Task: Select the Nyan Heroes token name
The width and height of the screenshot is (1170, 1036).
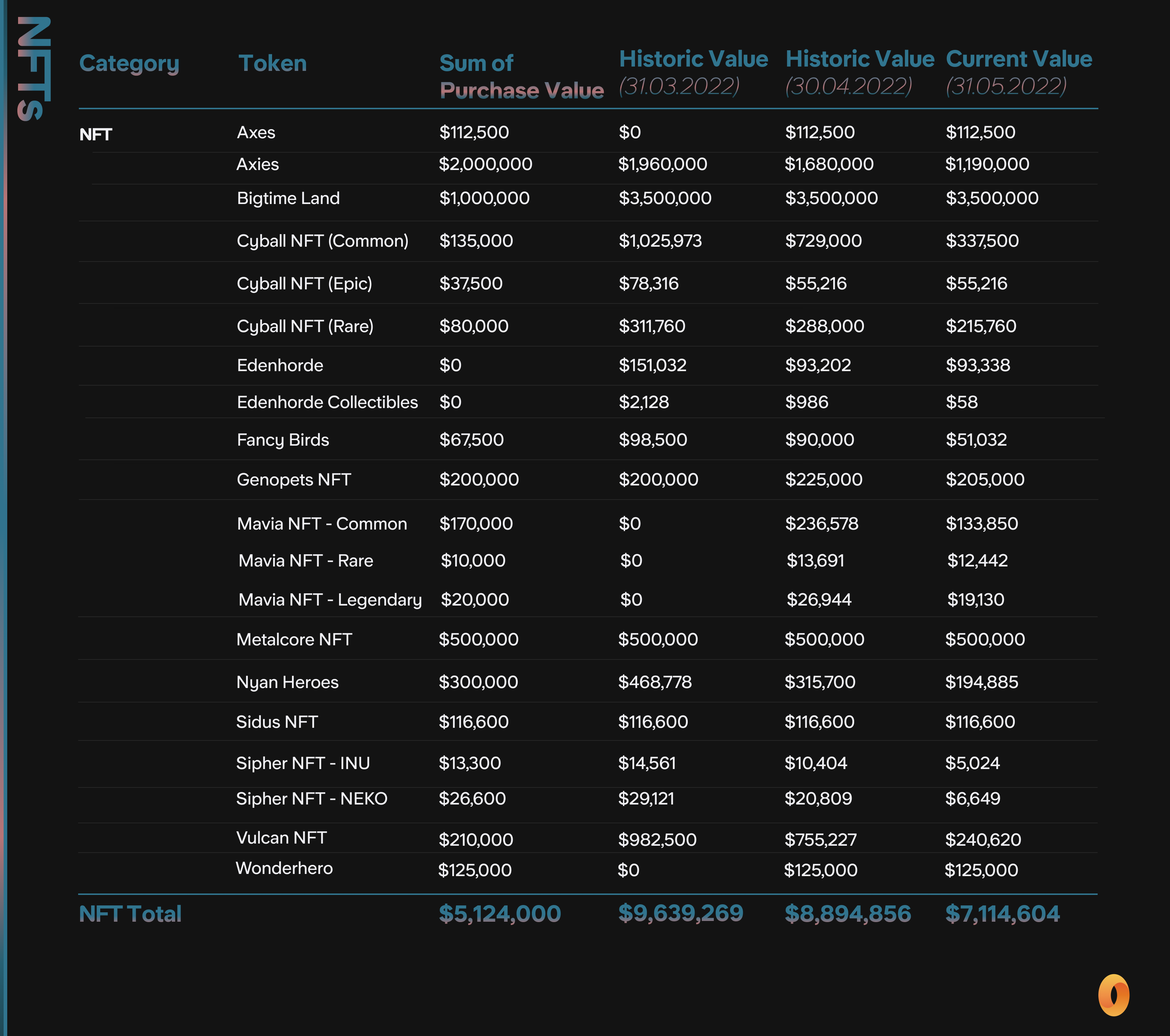Action: pos(287,682)
